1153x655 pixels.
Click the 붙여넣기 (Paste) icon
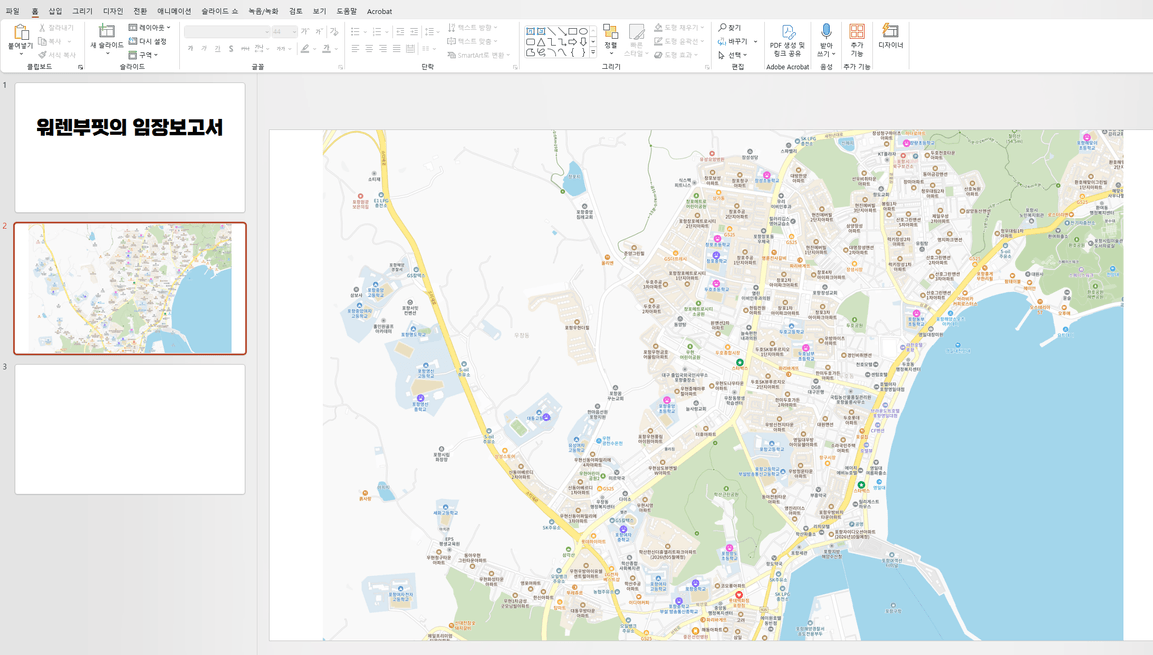coord(20,34)
